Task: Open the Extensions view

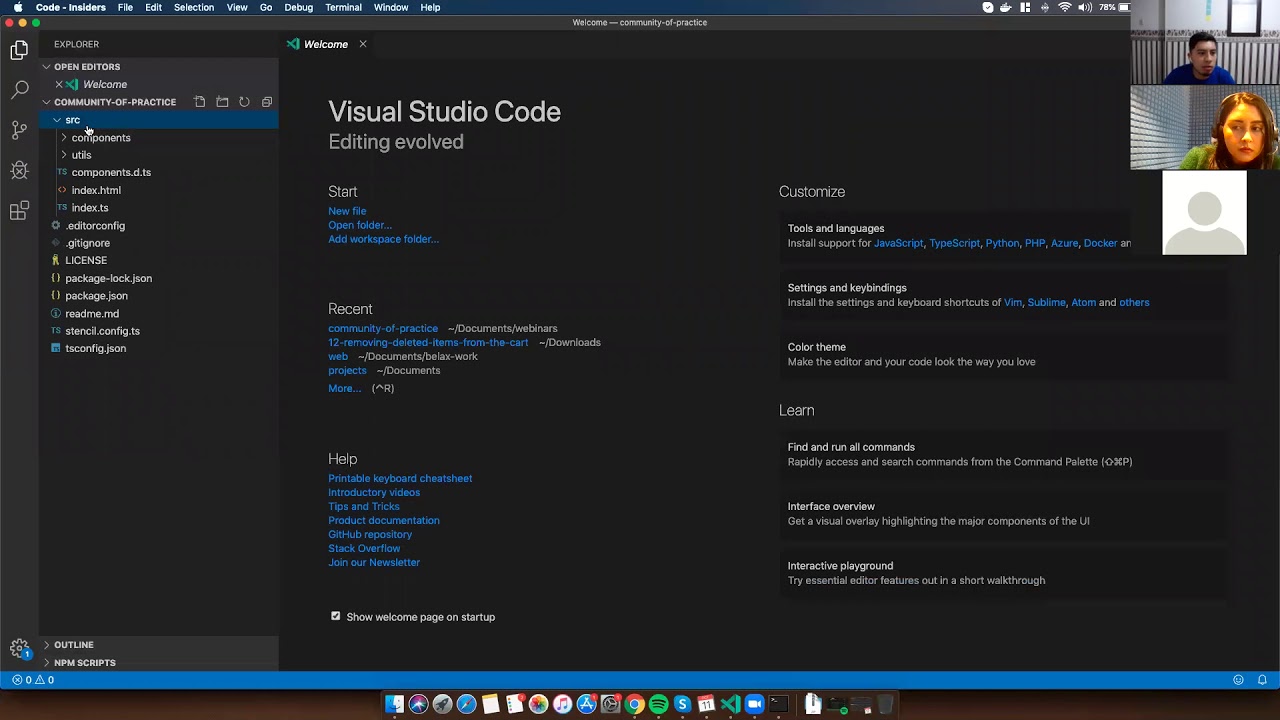Action: 19,211
